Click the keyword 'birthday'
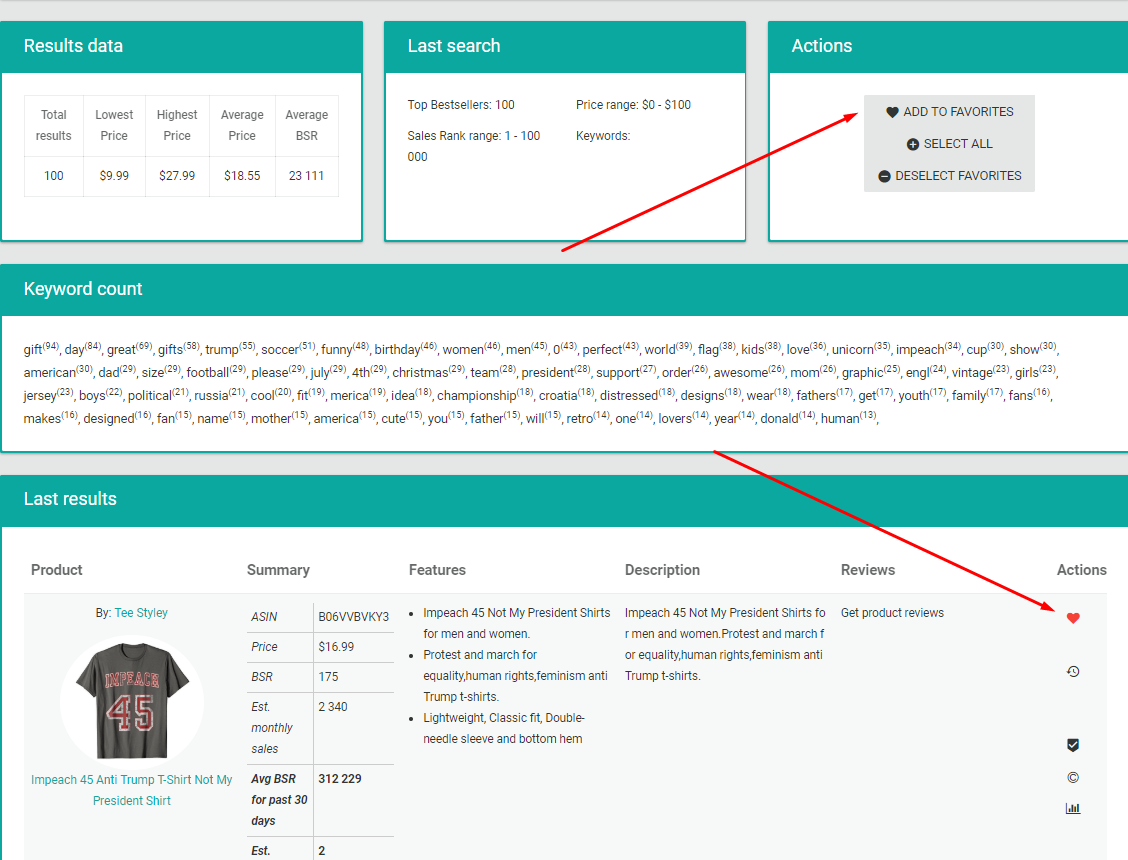This screenshot has width=1128, height=860. coord(397,350)
